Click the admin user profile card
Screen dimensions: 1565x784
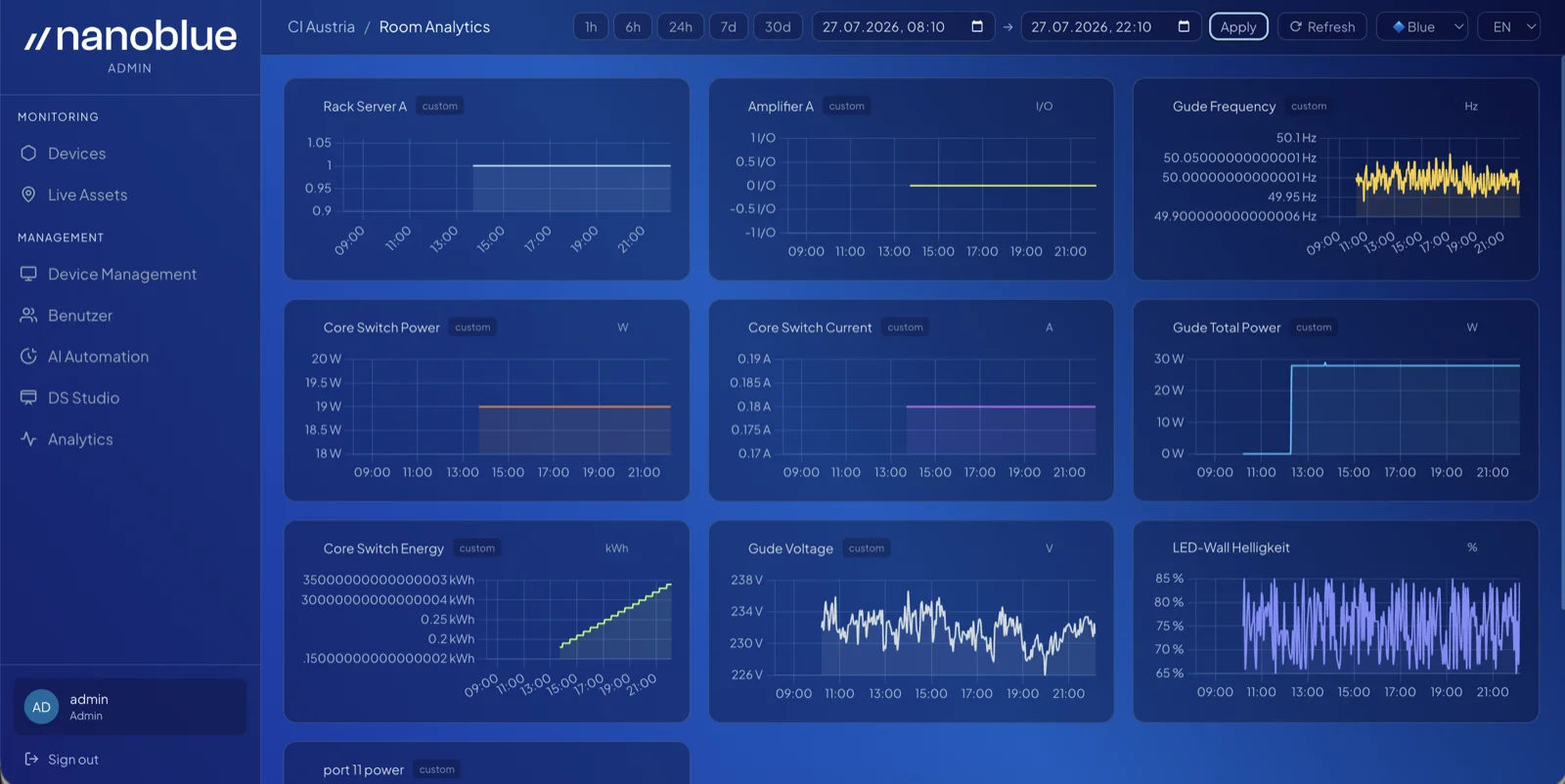tap(130, 707)
